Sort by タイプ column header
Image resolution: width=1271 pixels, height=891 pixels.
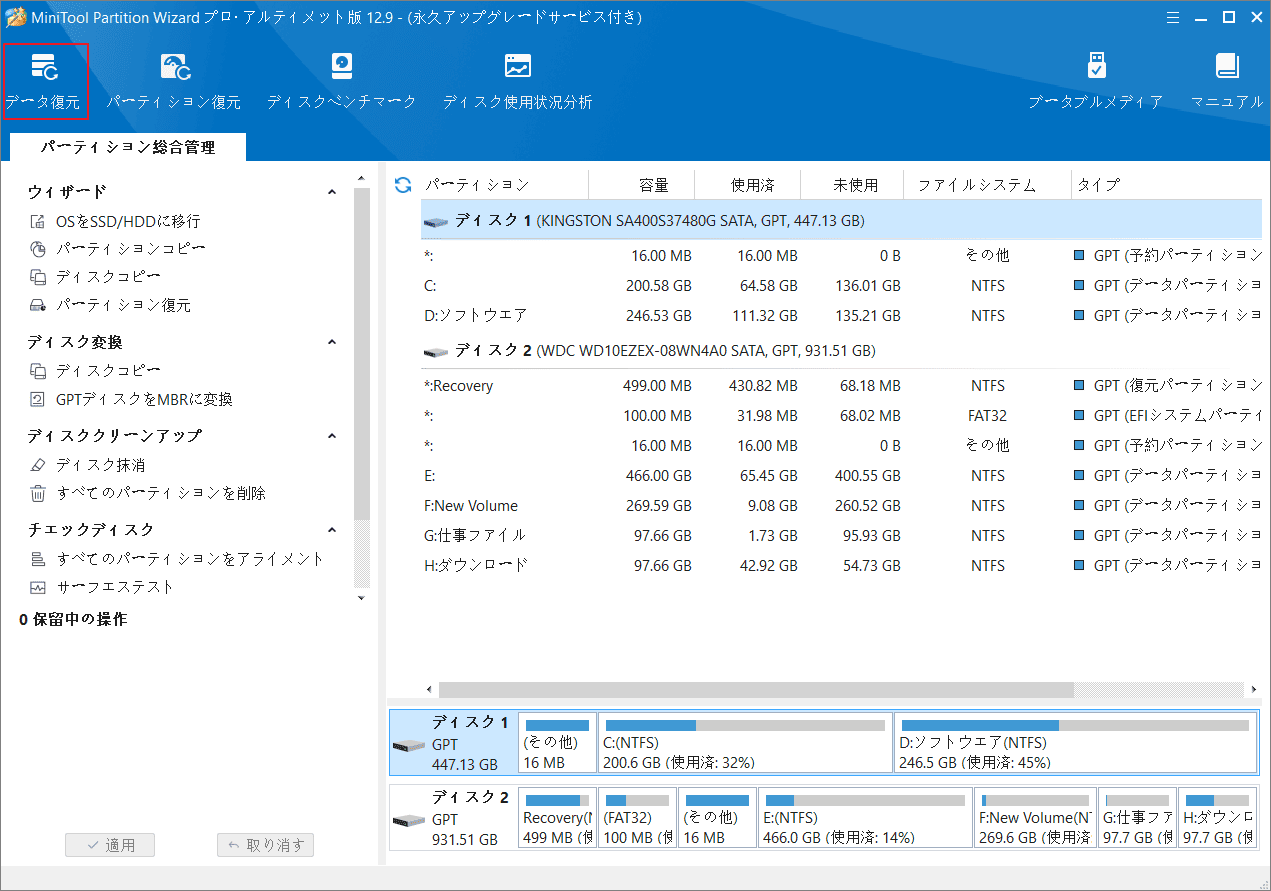[1167, 185]
